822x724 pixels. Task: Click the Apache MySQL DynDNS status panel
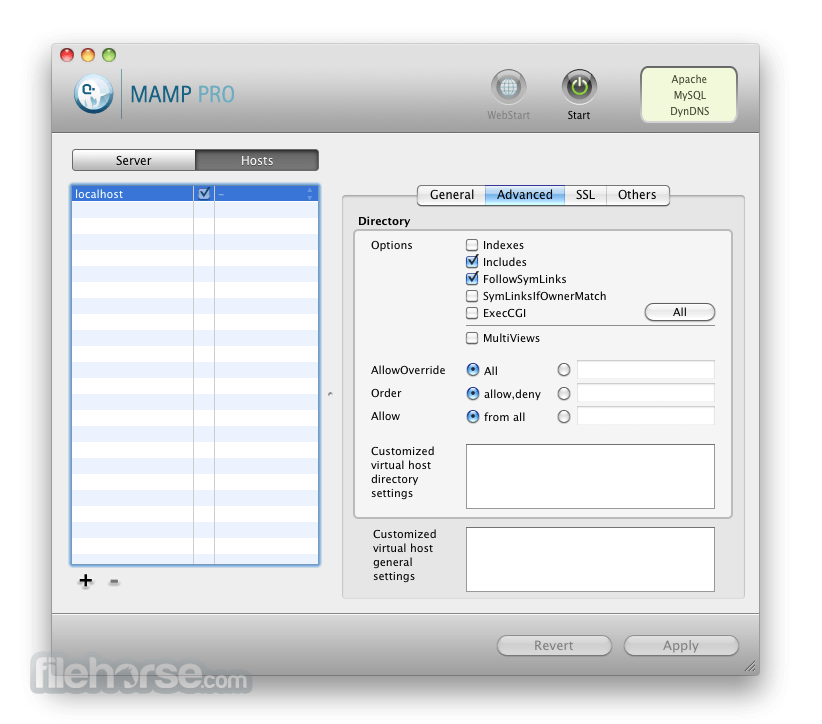pos(689,95)
